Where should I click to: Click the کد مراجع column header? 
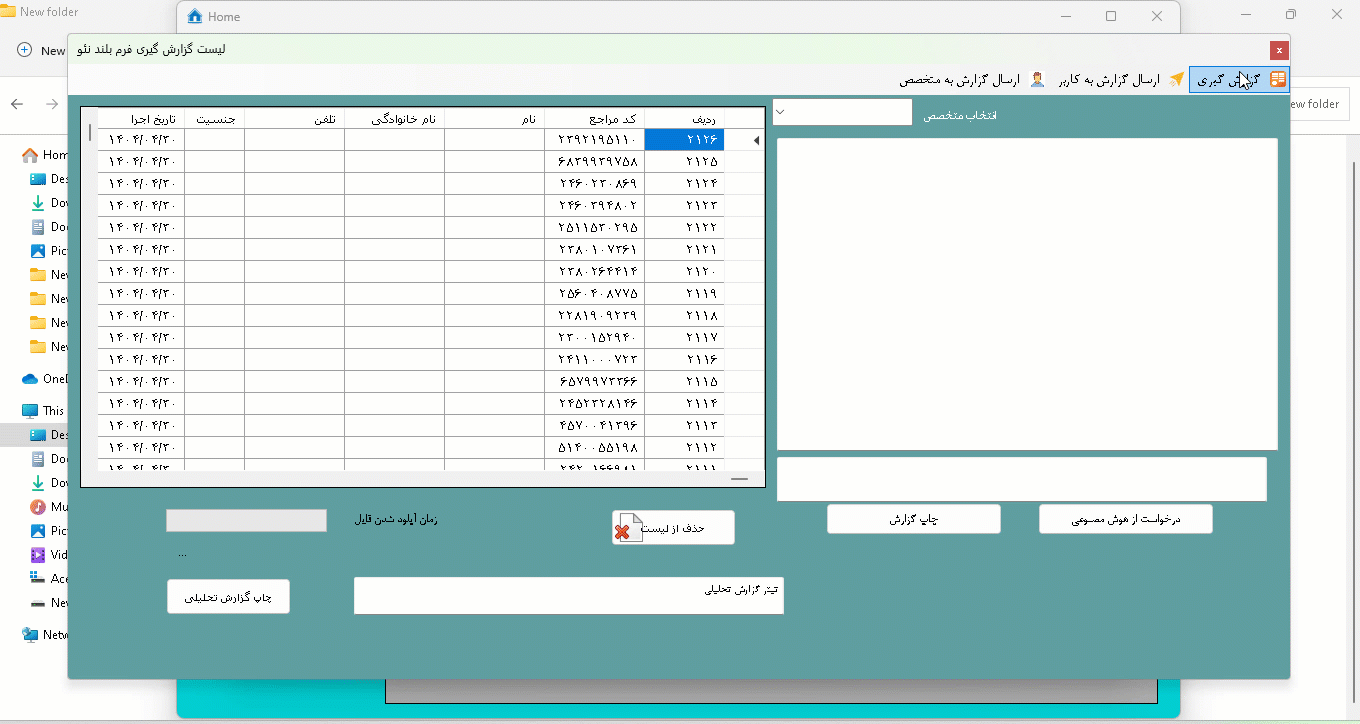[x=595, y=119]
